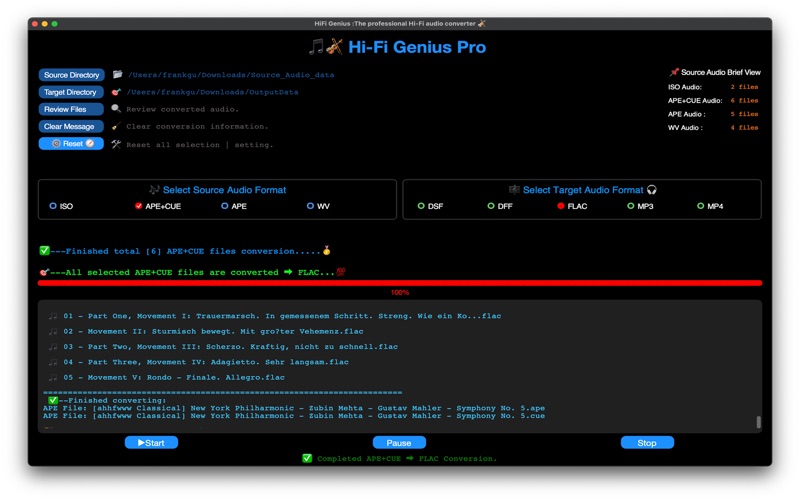Pause the conversion

coord(399,443)
